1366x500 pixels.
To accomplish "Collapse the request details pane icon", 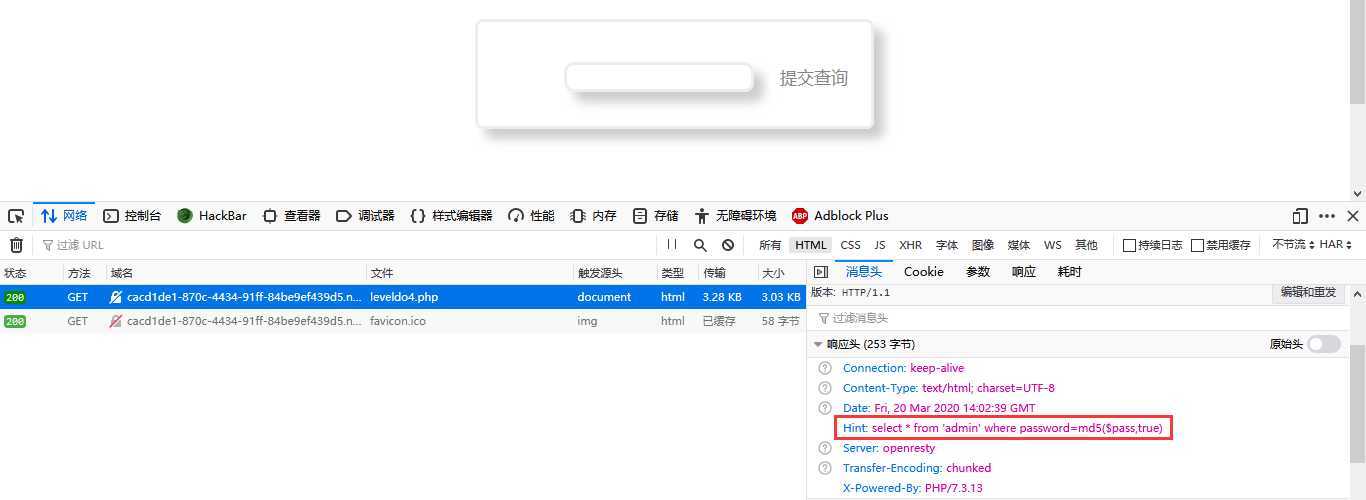I will 821,272.
